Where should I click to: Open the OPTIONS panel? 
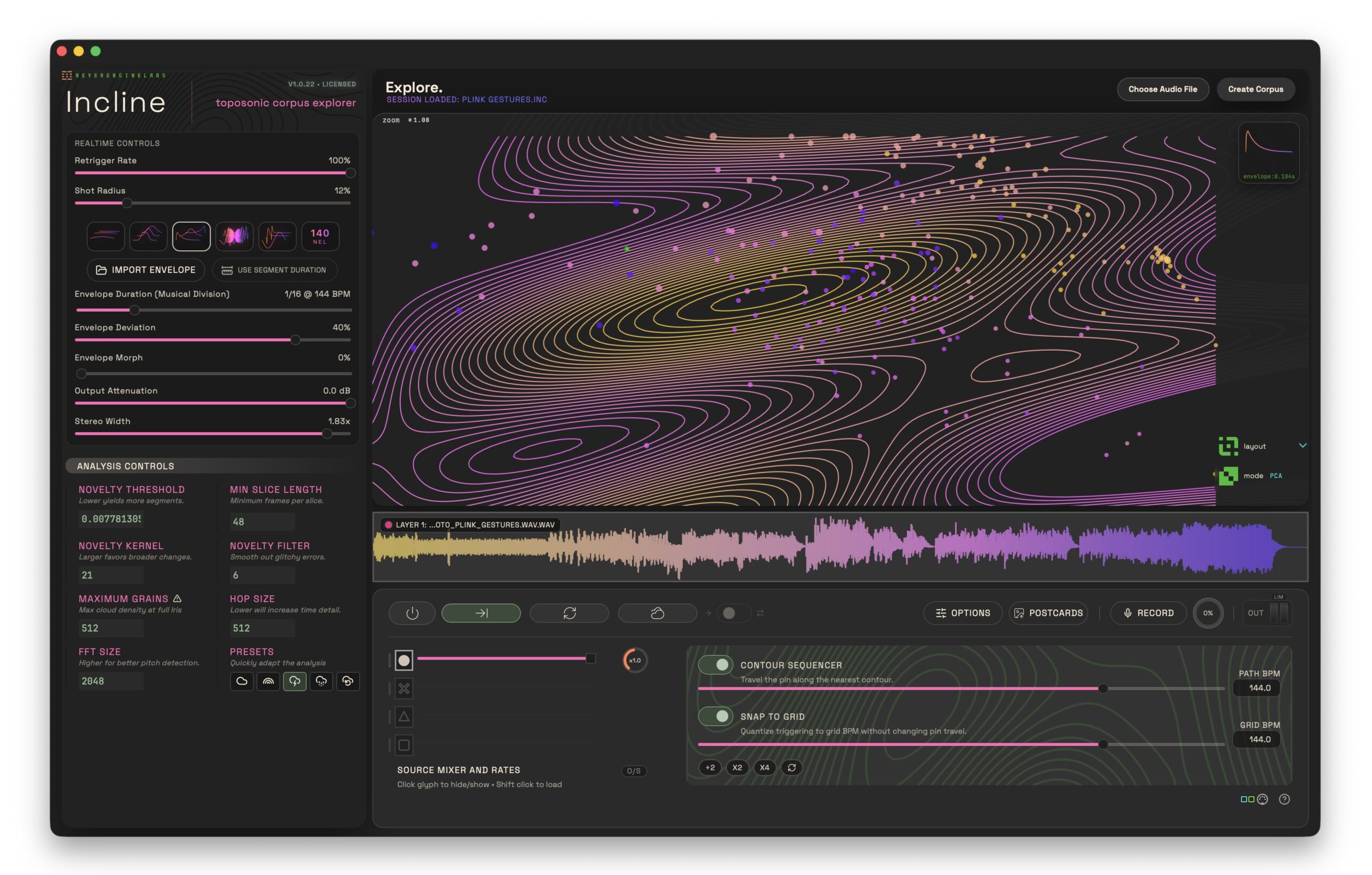[x=963, y=613]
